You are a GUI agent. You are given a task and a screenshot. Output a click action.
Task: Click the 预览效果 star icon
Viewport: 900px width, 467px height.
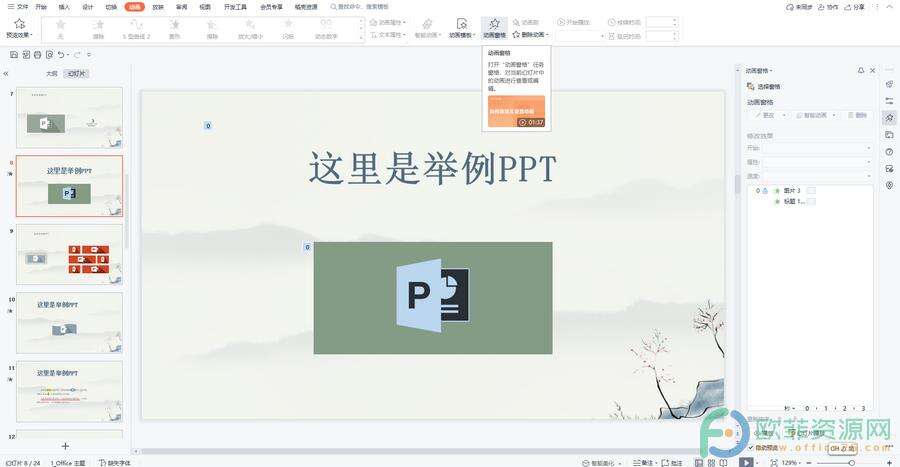pos(20,24)
